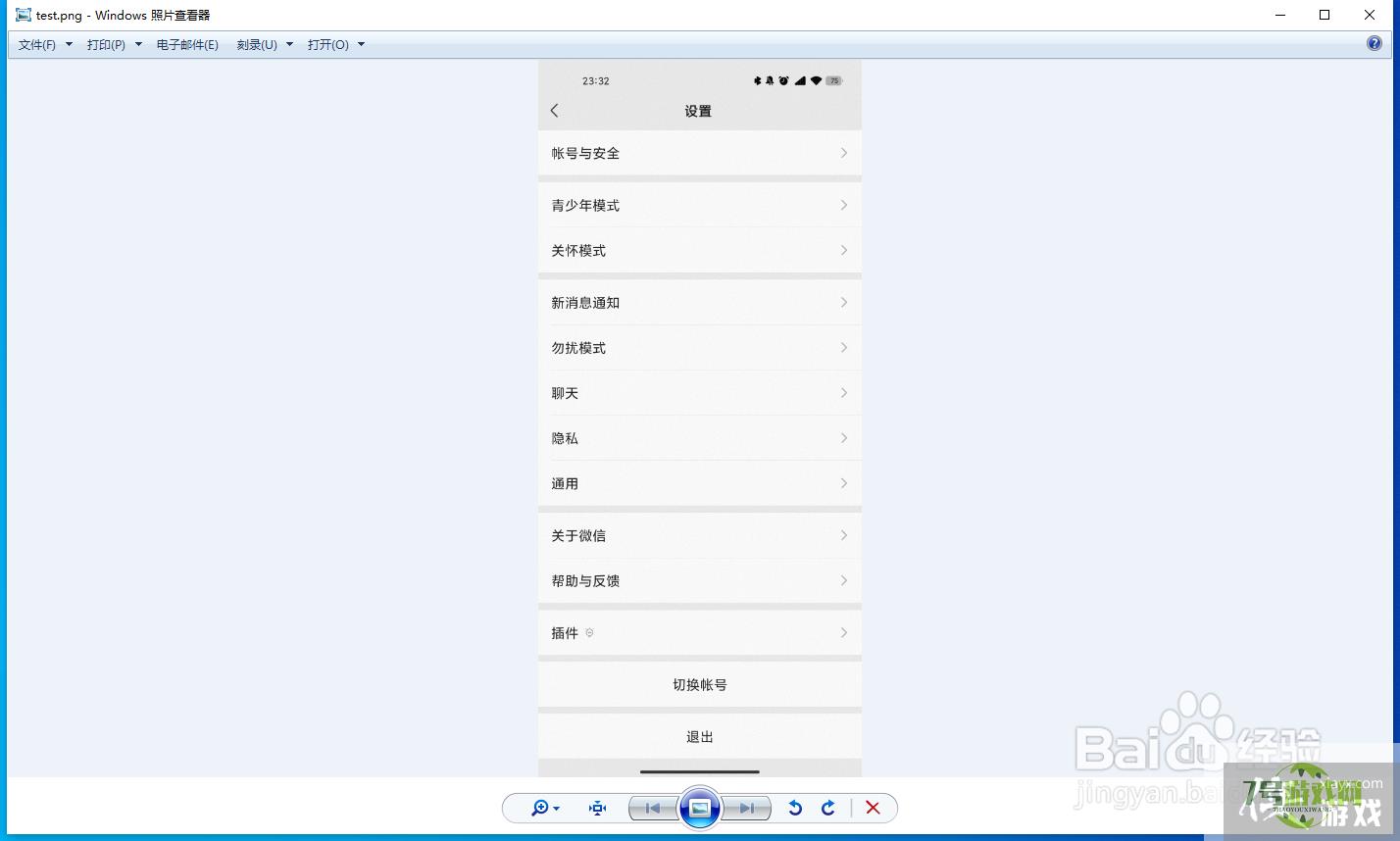Click chevron on 聊天 row
Screen dimensions: 1400x841
pos(843,392)
